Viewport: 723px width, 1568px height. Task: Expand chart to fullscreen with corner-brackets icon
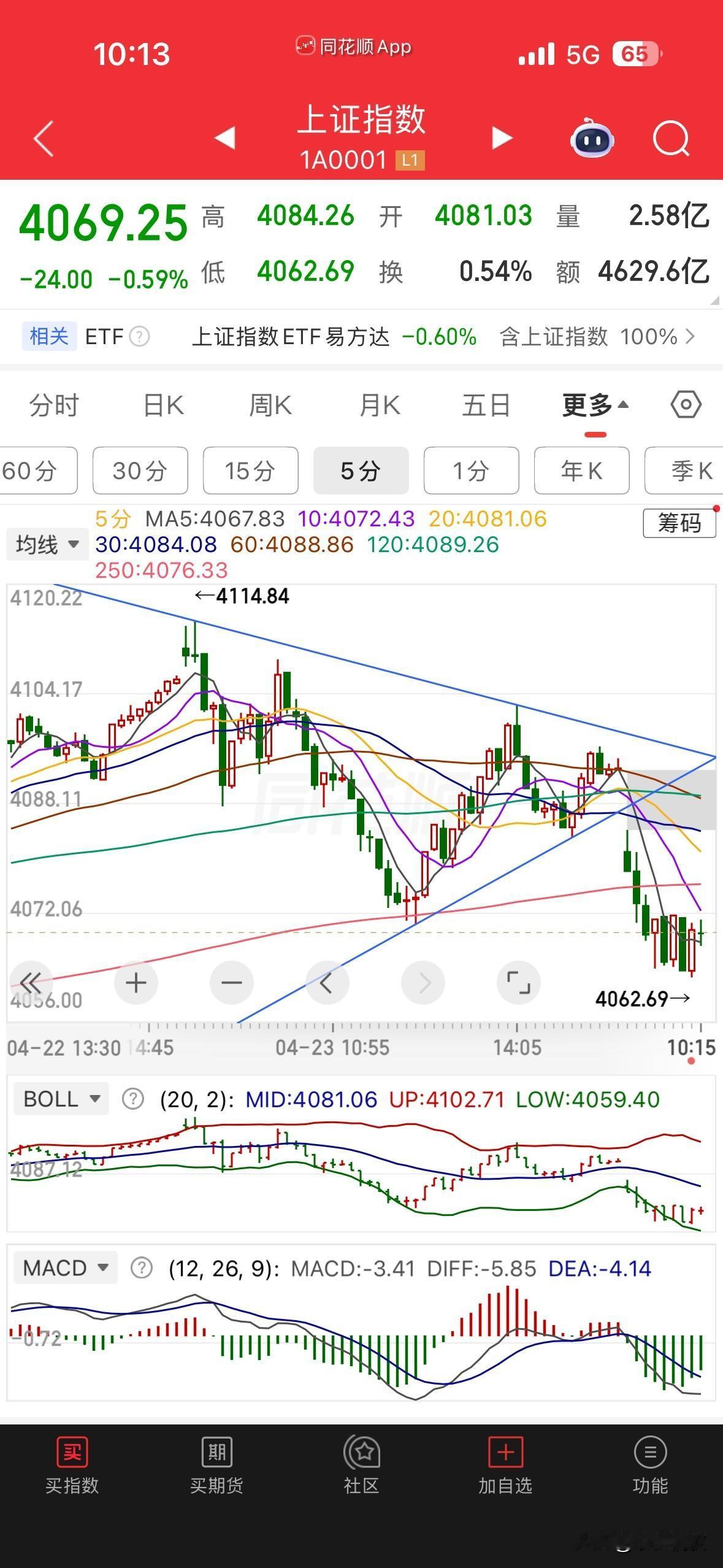pos(519,983)
